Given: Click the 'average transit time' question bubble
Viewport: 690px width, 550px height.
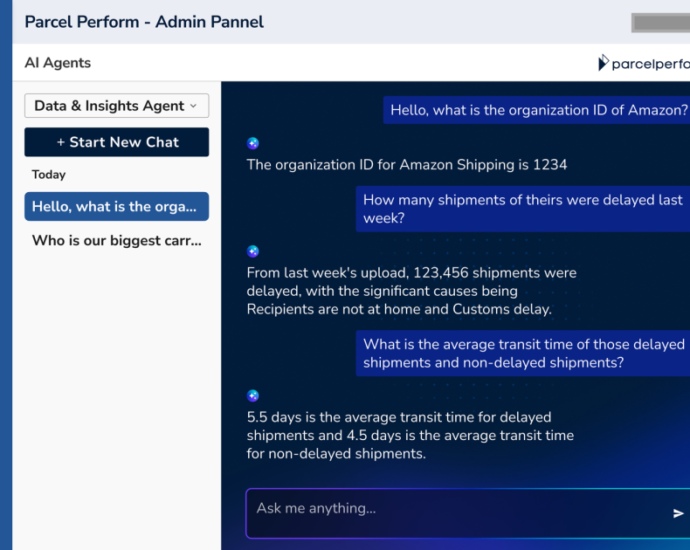Looking at the screenshot, I should (523, 353).
